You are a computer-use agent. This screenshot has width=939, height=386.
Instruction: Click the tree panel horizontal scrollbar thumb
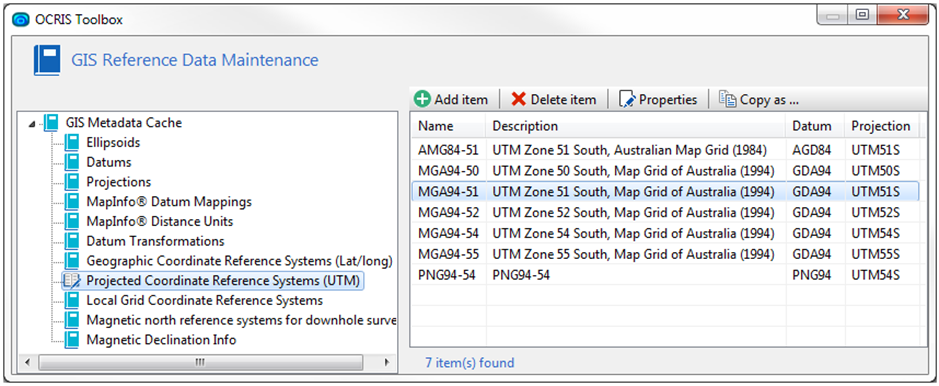[201, 362]
